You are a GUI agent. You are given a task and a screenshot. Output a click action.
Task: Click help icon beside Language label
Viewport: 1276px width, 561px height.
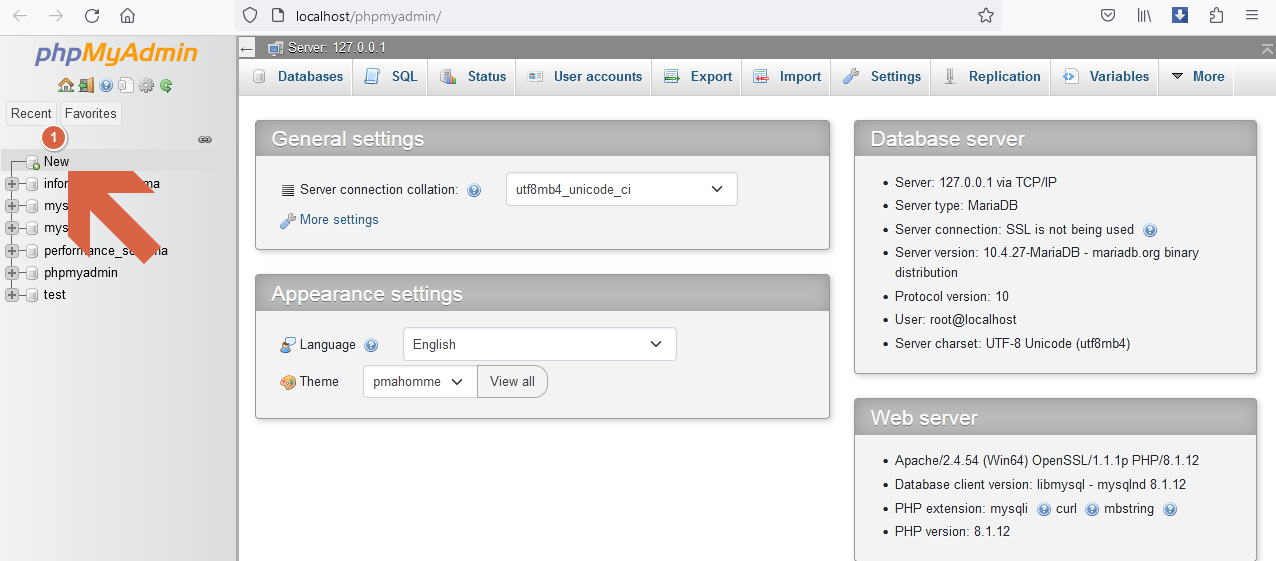click(x=371, y=345)
